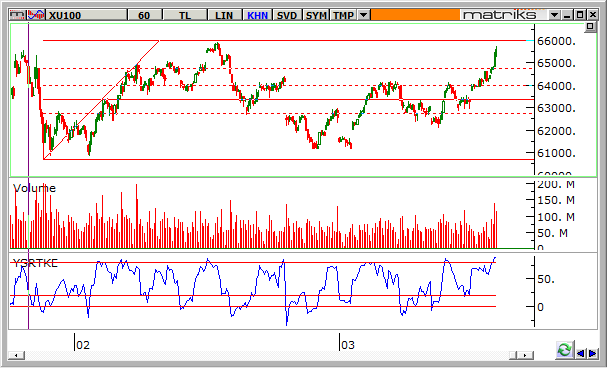Click the 150. M volume axis label

(x=556, y=200)
